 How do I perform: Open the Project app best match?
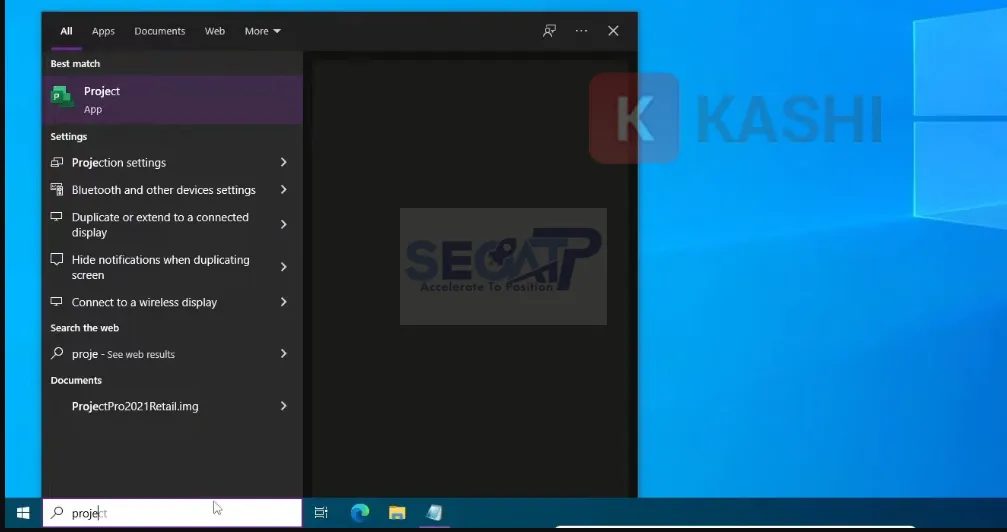tap(172, 100)
